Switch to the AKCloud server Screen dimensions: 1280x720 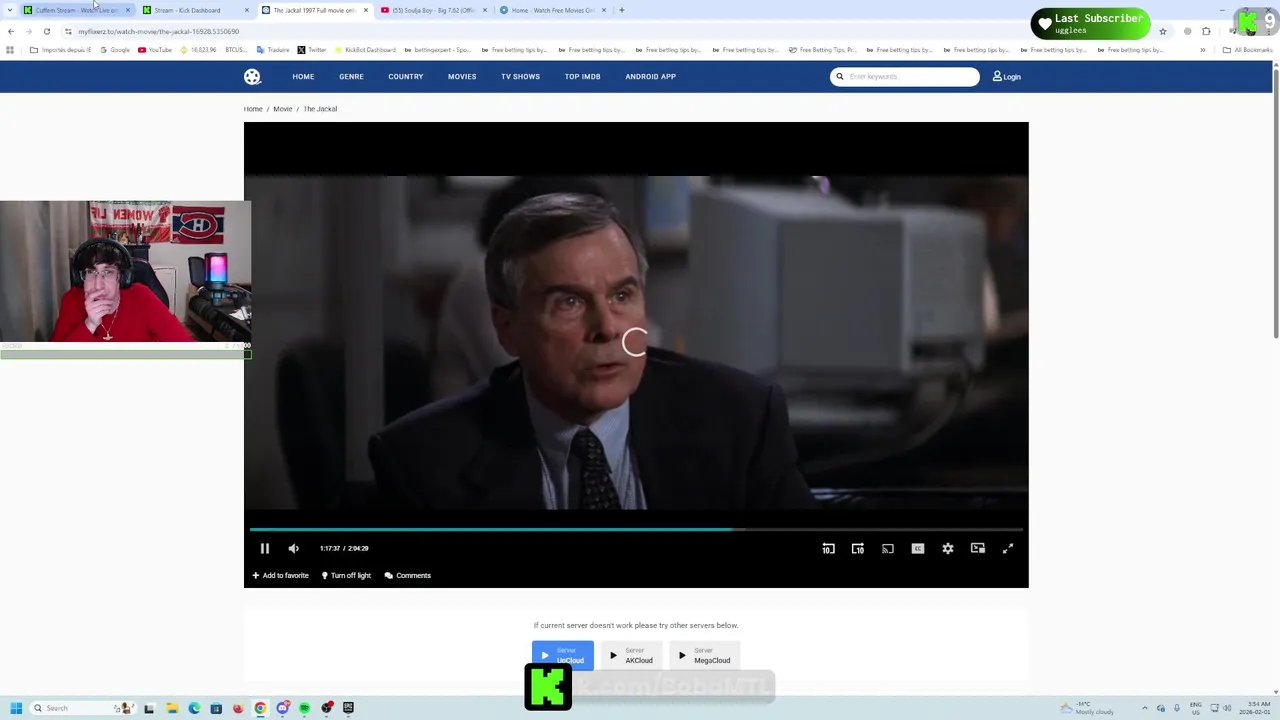(632, 655)
